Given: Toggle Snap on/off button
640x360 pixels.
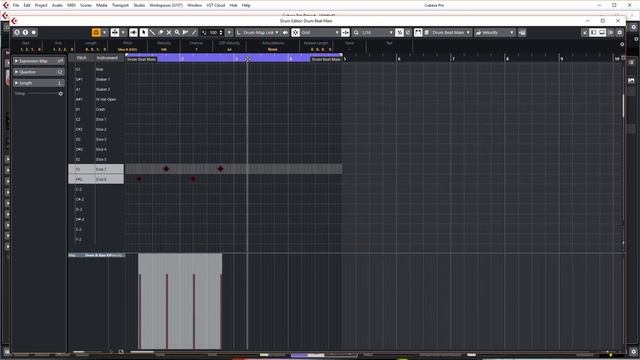Looking at the screenshot, I should (296, 32).
